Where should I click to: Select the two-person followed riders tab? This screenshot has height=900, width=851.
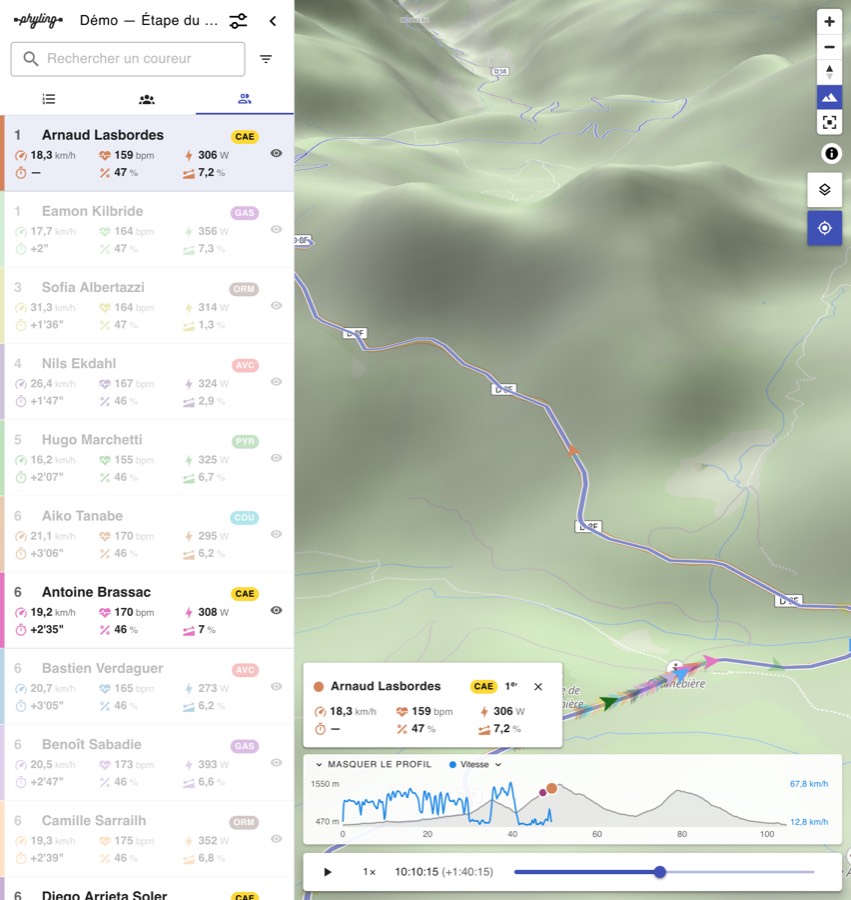[244, 99]
